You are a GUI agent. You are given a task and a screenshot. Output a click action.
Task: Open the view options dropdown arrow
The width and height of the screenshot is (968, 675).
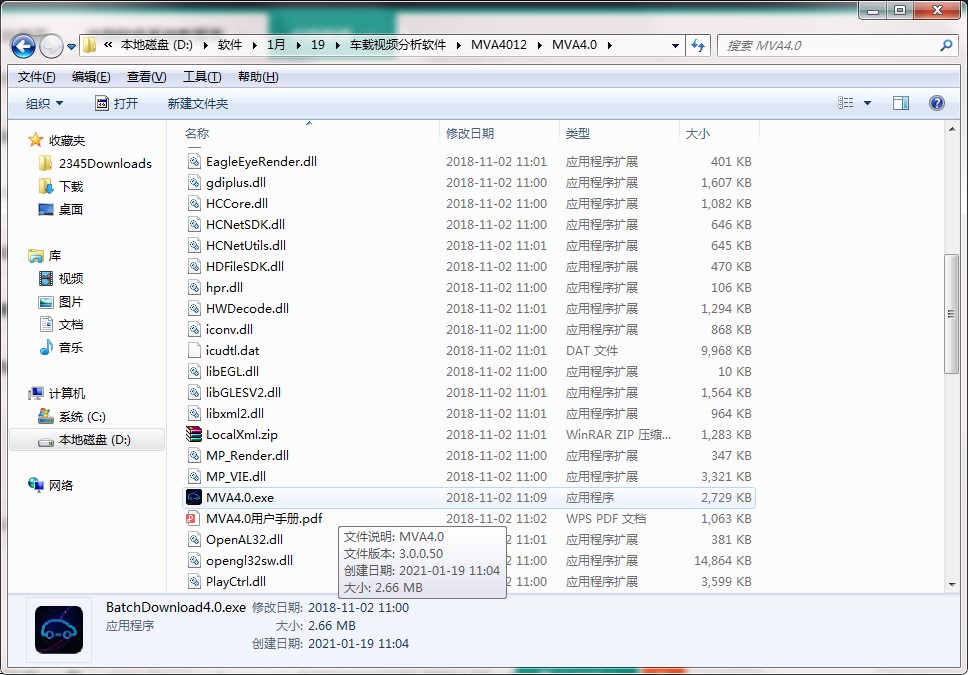(x=867, y=103)
